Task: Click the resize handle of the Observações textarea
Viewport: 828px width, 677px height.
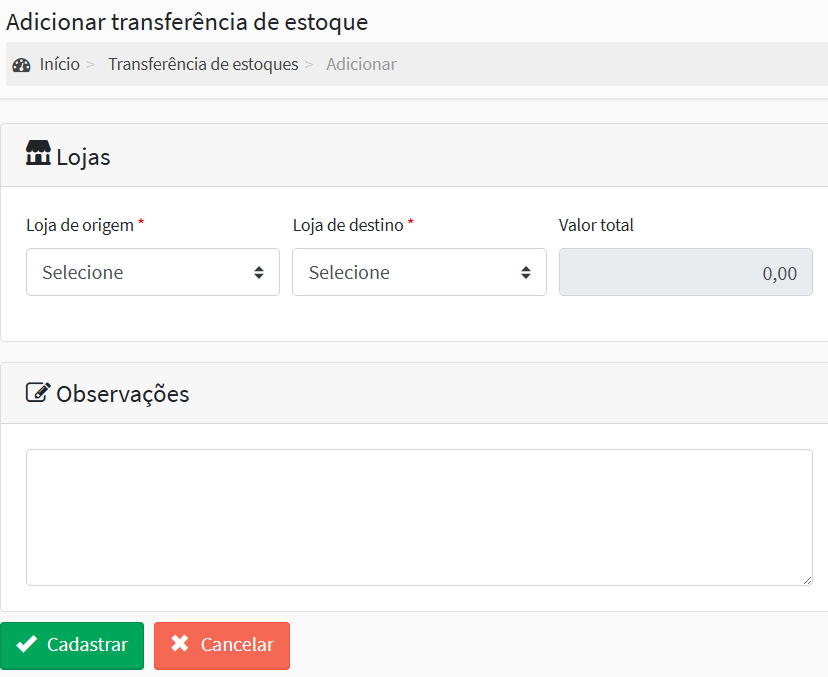Action: point(806,579)
